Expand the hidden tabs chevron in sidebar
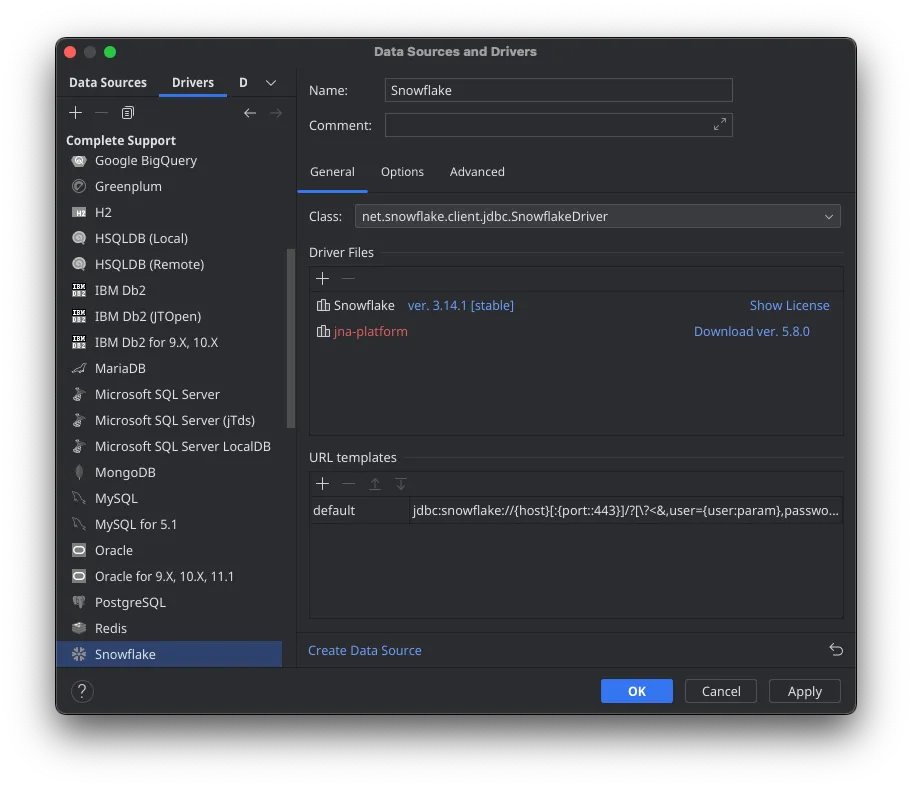Image resolution: width=912 pixels, height=788 pixels. click(271, 83)
